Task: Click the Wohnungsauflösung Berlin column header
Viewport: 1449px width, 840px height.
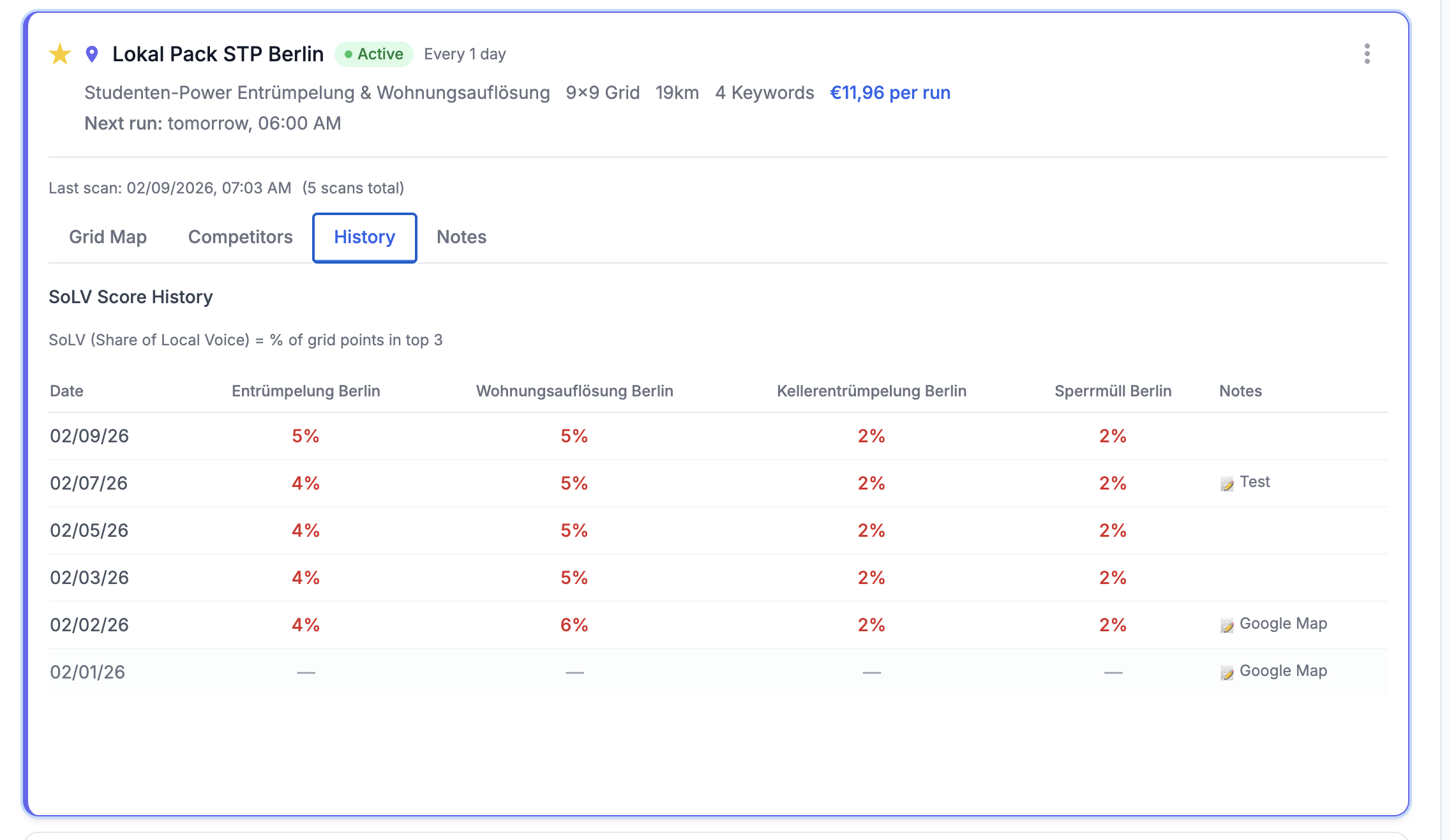Action: pyautogui.click(x=574, y=391)
